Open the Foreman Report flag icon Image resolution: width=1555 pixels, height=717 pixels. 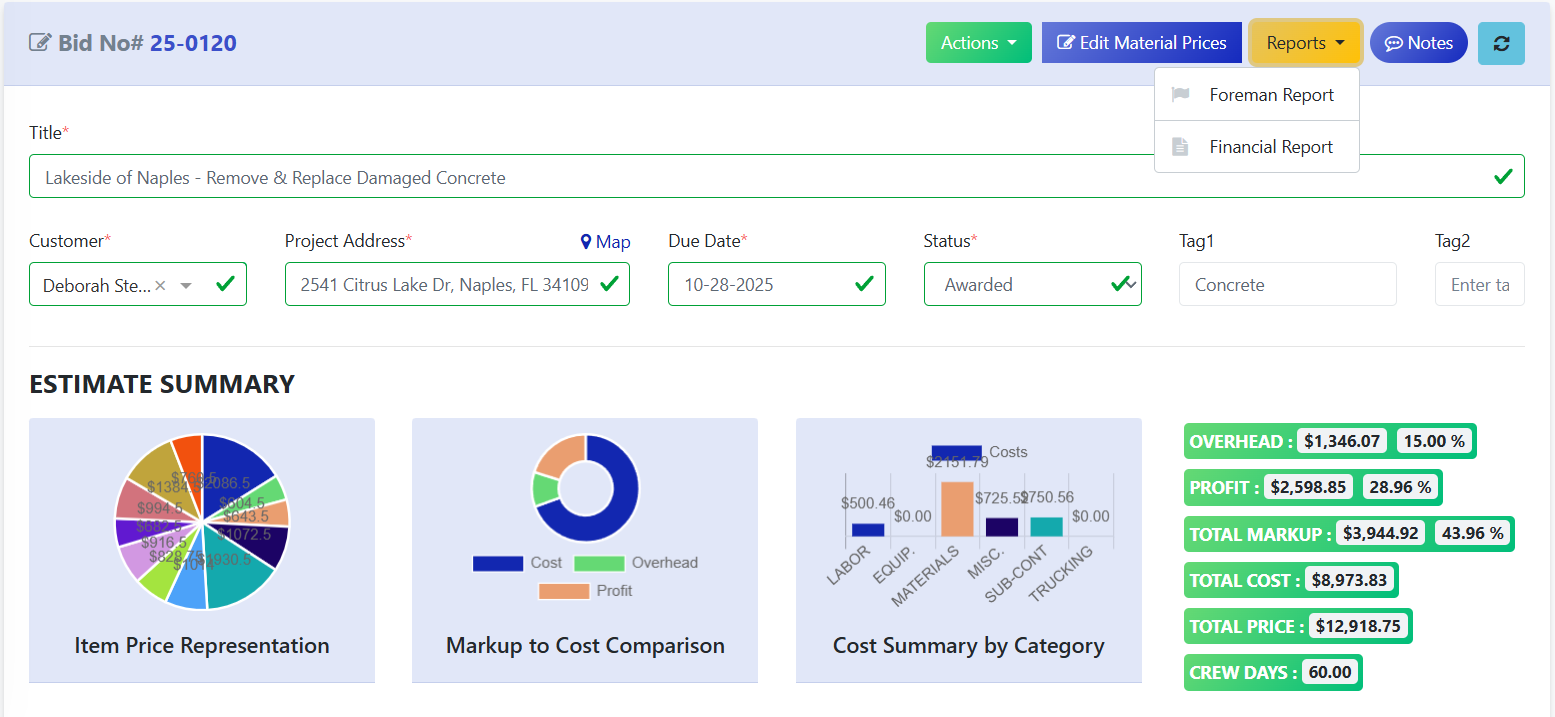click(x=1181, y=94)
